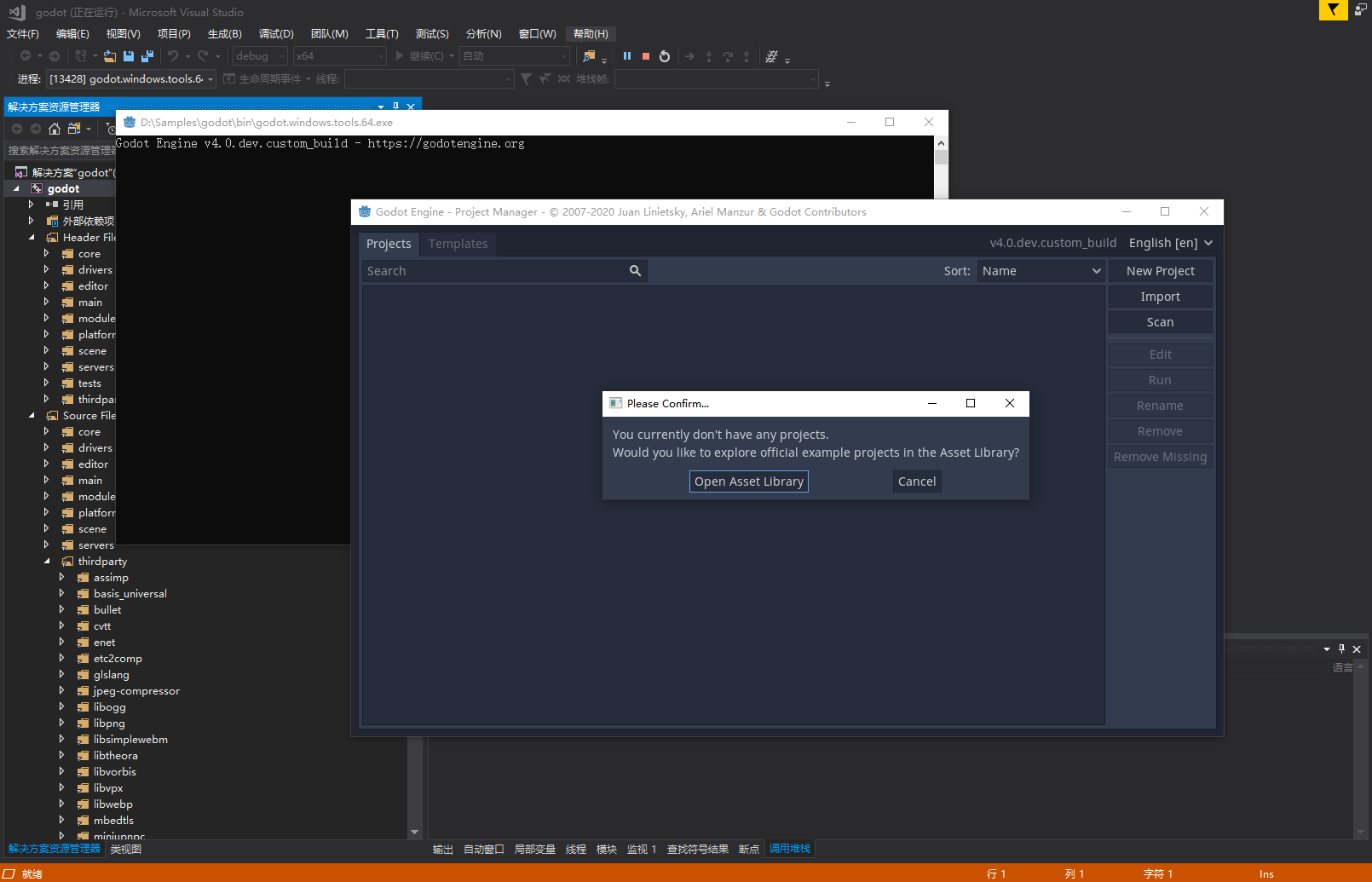Click Open Asset Library button
This screenshot has height=882, width=1372.
(749, 481)
